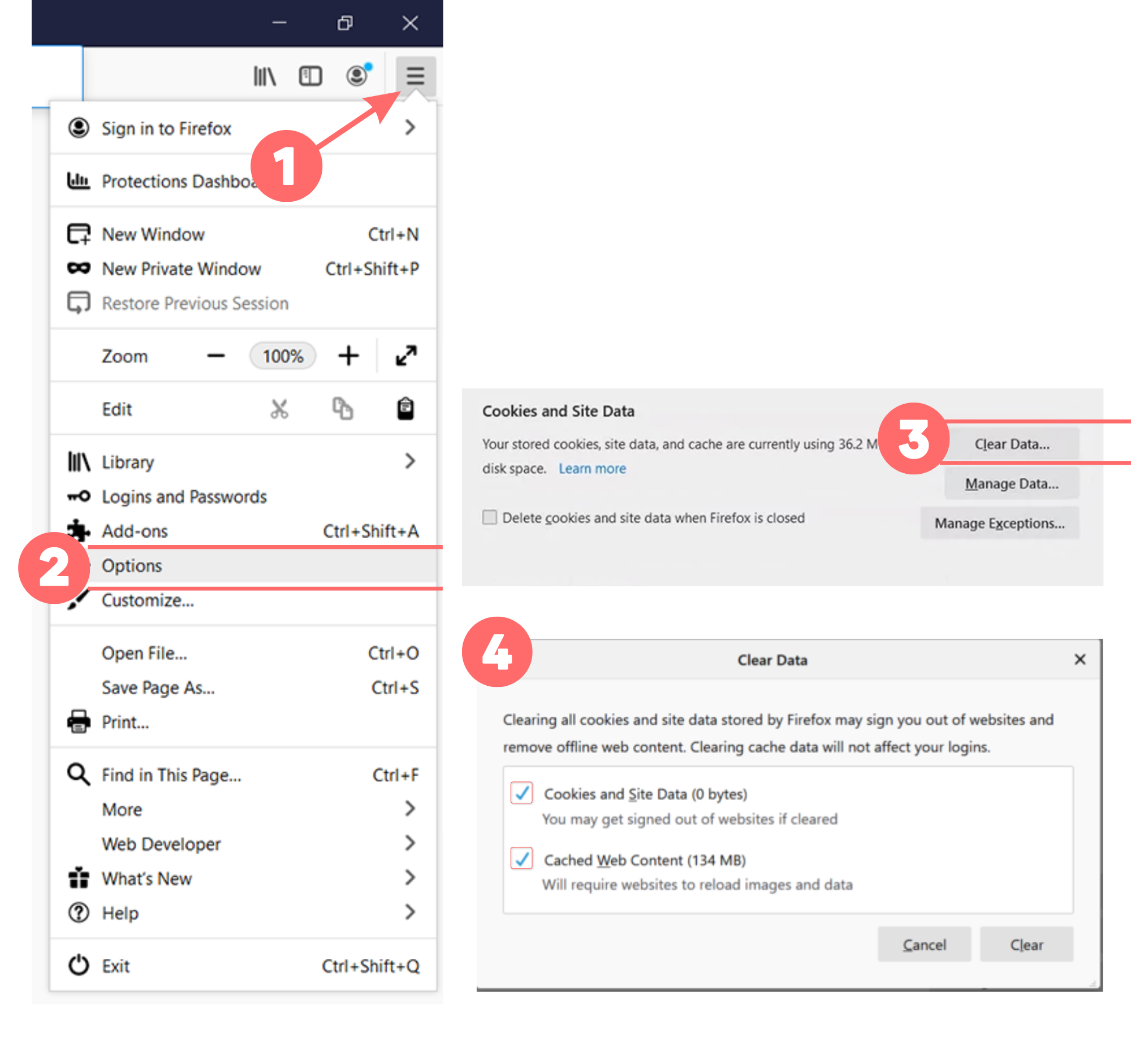Zoom out with the minus button
The height and width of the screenshot is (1064, 1131).
pos(216,356)
